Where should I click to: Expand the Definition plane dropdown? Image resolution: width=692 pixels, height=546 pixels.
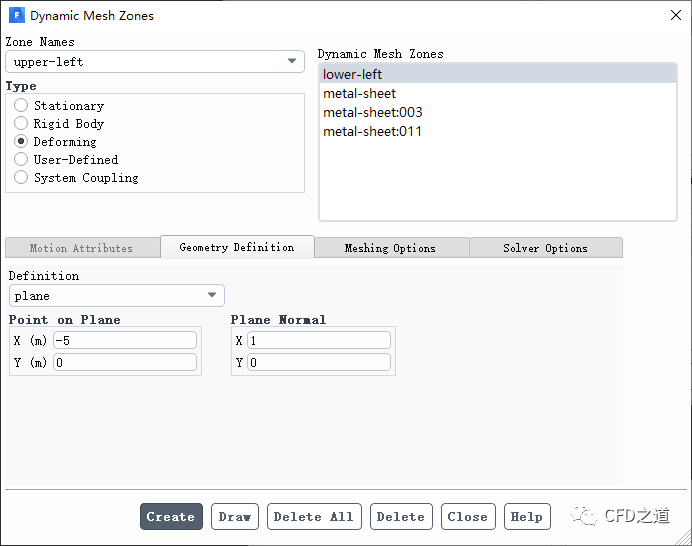coord(116,296)
